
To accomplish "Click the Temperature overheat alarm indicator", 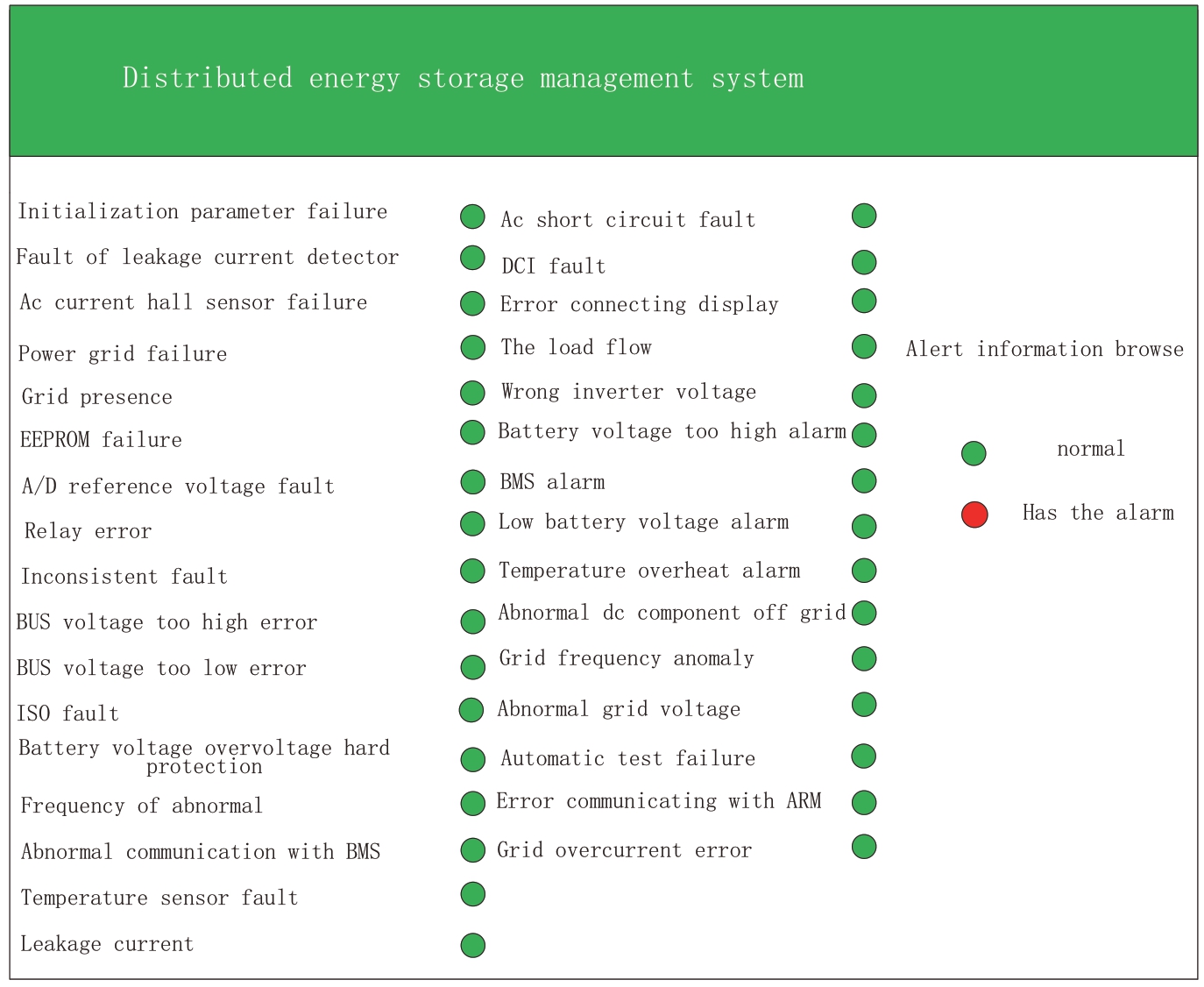I will coord(864,571).
